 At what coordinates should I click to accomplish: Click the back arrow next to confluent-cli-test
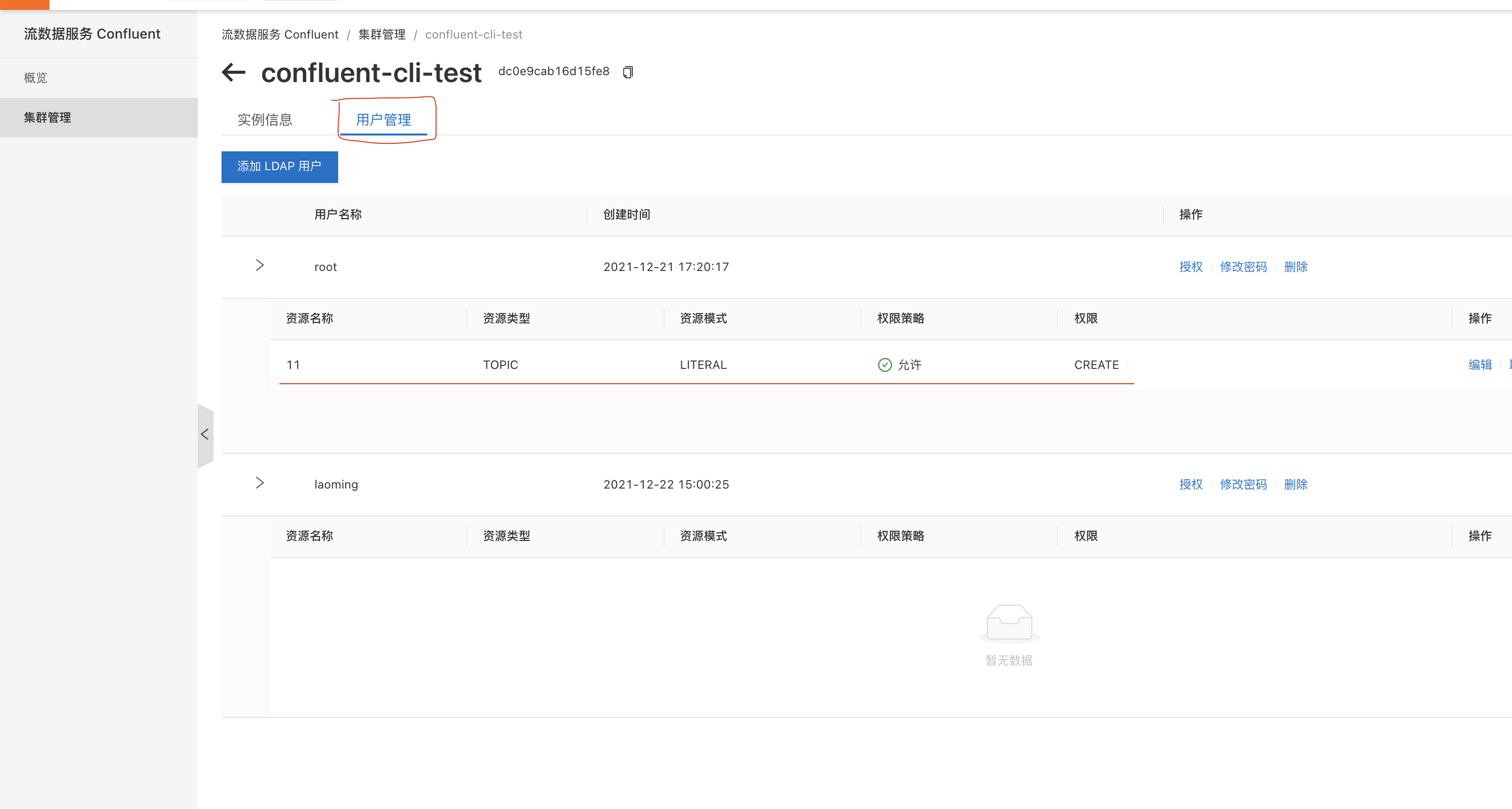coord(233,73)
